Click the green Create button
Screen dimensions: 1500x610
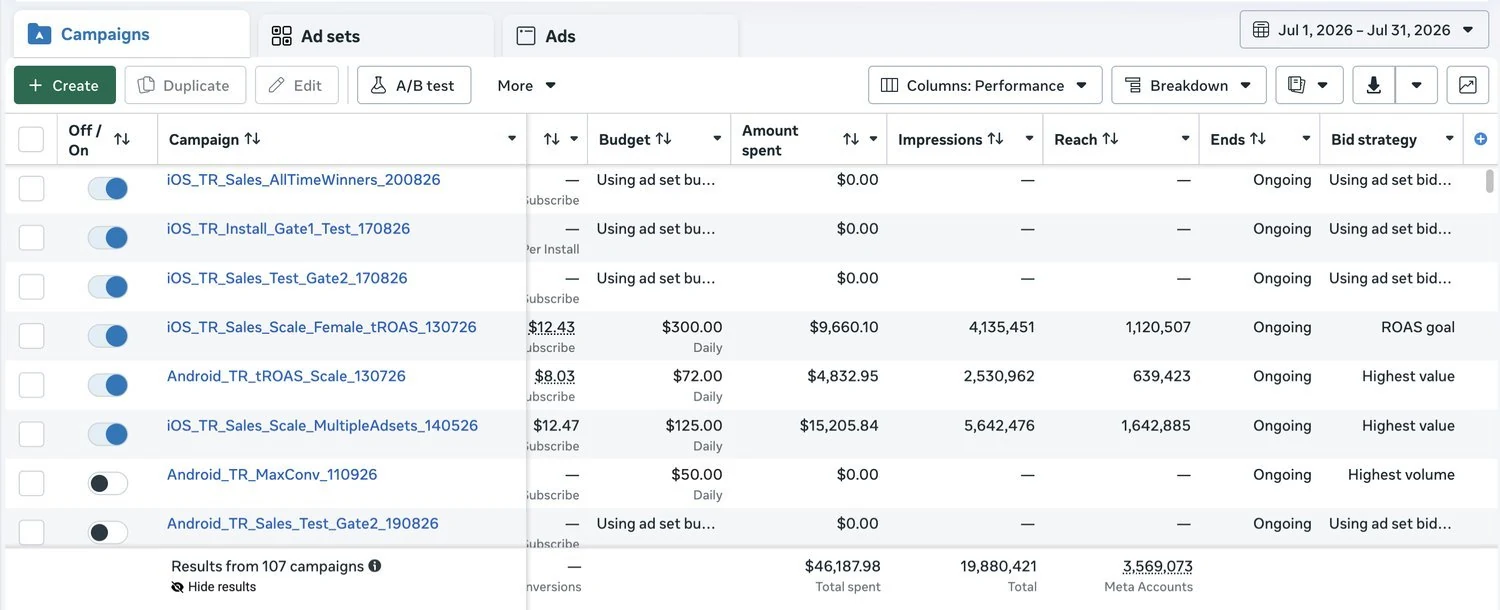[65, 85]
